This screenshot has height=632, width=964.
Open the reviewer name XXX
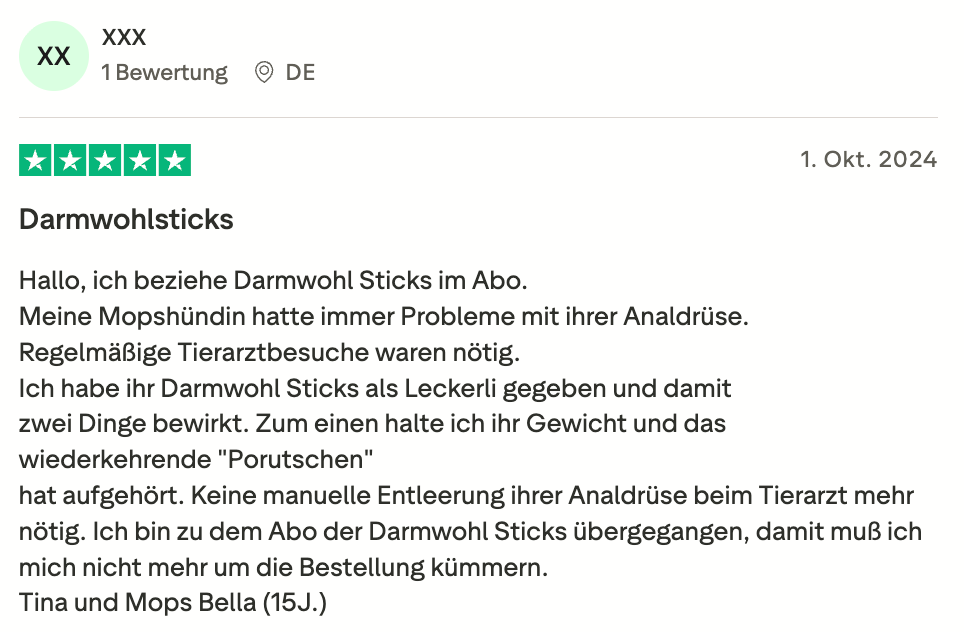click(x=124, y=38)
